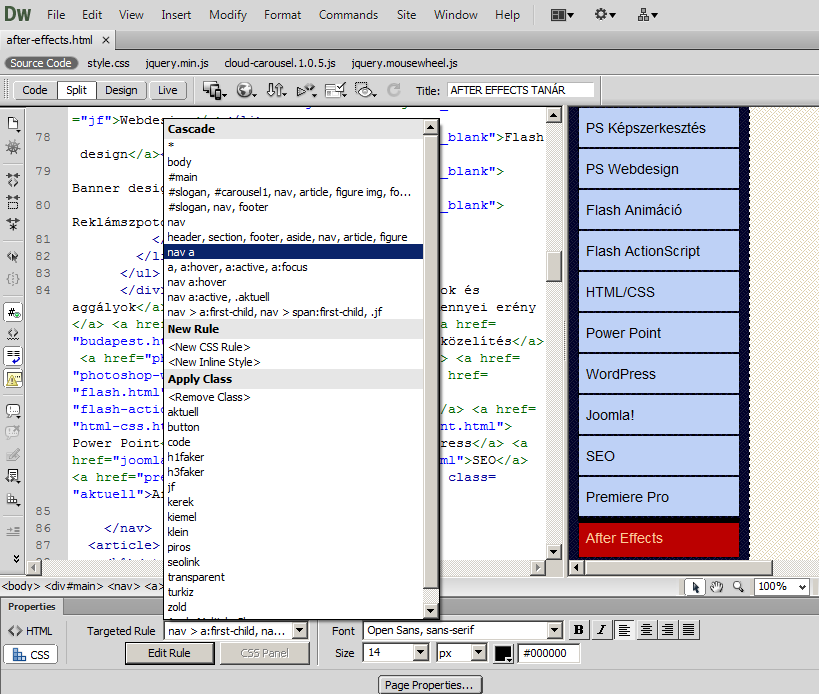Click the Open Documents icon in coding toolbar
819x694 pixels.
point(13,124)
